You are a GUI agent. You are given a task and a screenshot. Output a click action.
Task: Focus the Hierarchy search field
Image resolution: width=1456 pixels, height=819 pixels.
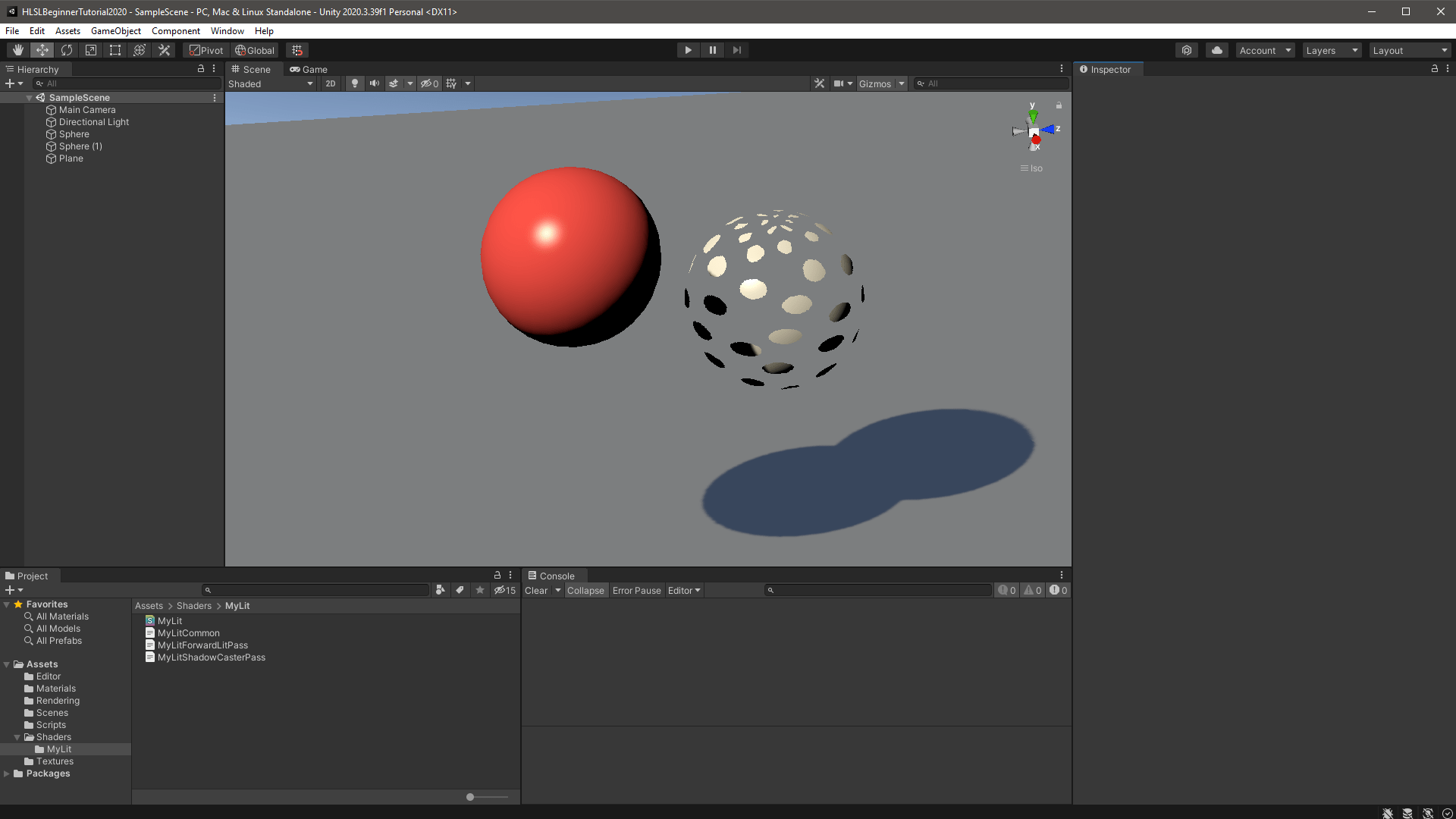[127, 83]
